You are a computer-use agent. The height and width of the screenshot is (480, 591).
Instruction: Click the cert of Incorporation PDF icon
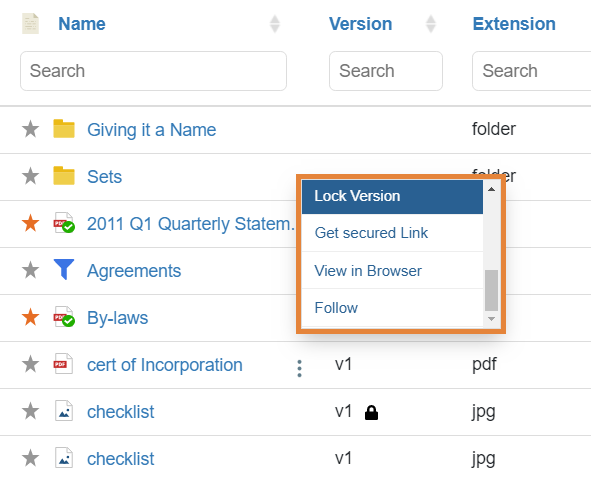pos(63,364)
